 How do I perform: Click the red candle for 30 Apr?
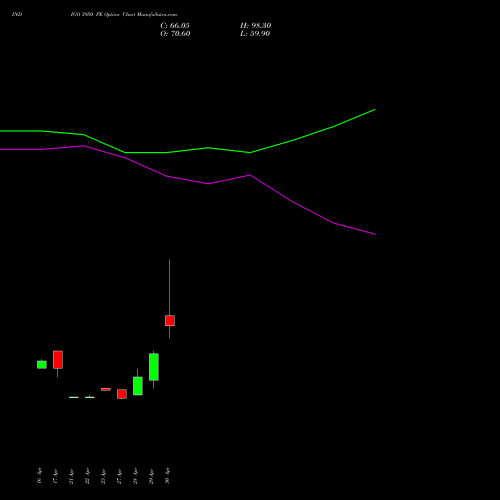tap(170, 321)
